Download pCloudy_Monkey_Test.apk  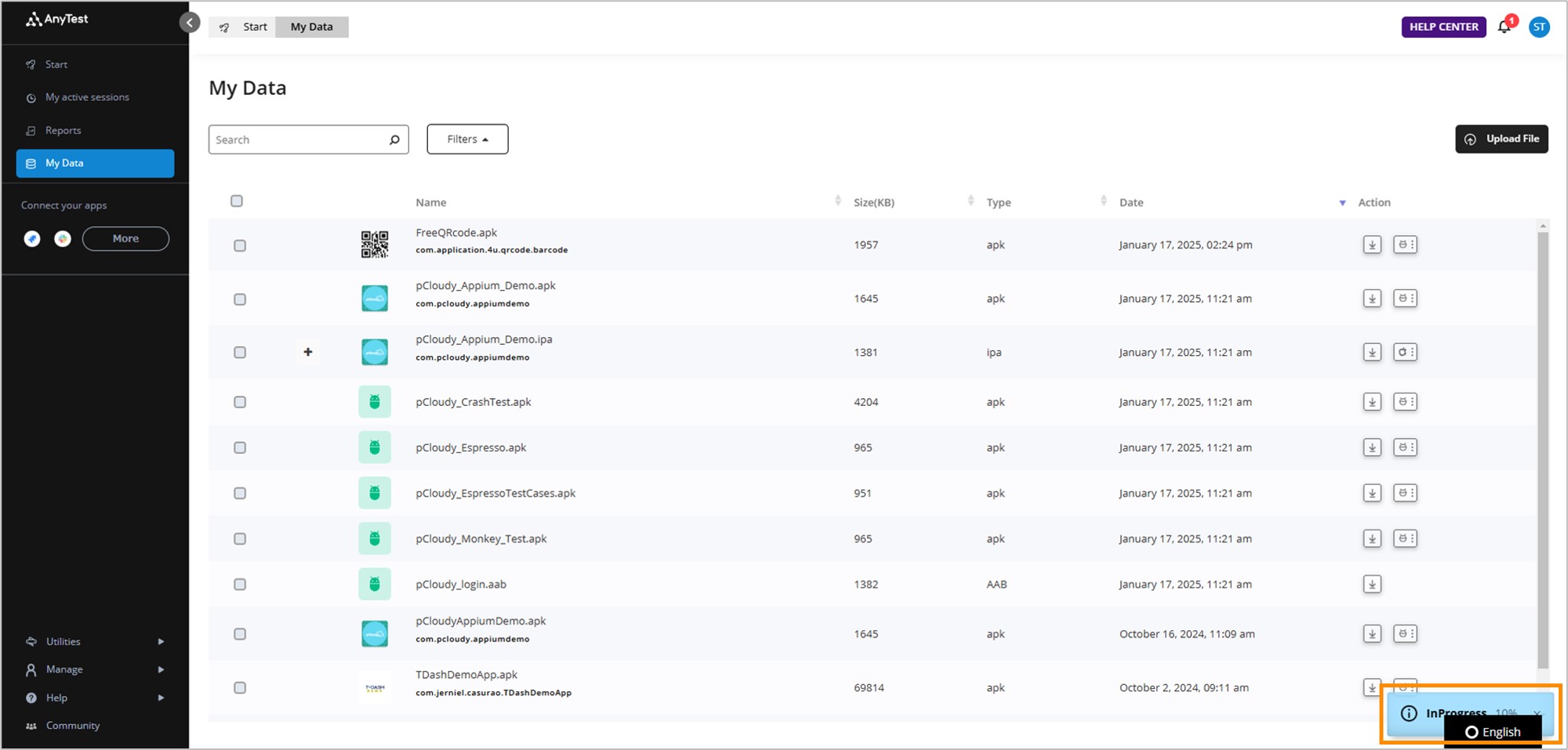click(1372, 538)
